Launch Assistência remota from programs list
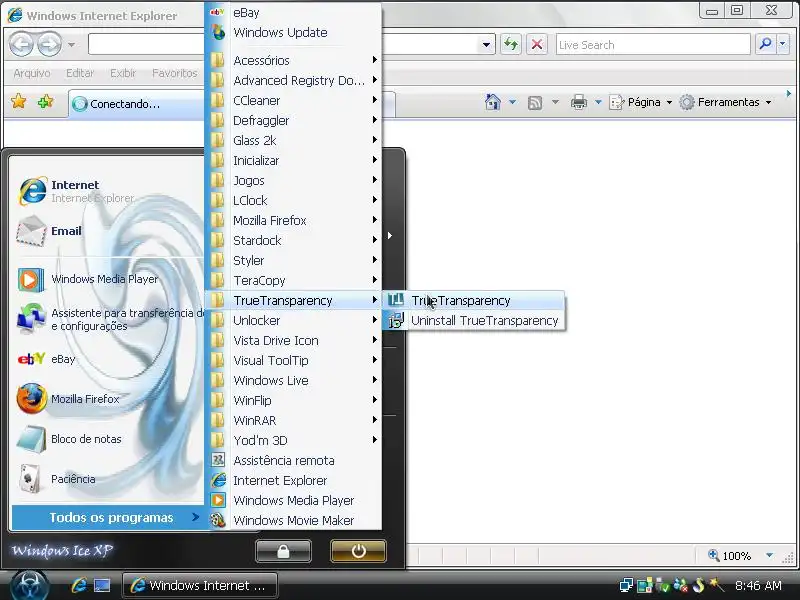 point(293,460)
